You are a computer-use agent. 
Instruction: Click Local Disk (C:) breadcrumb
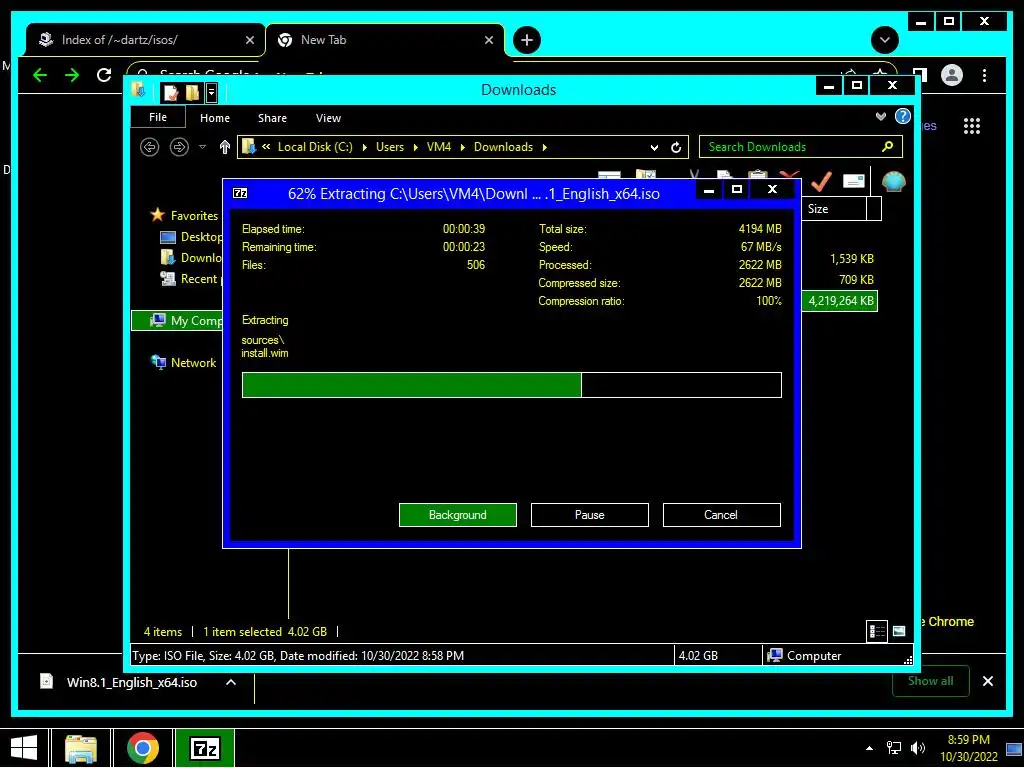[315, 147]
